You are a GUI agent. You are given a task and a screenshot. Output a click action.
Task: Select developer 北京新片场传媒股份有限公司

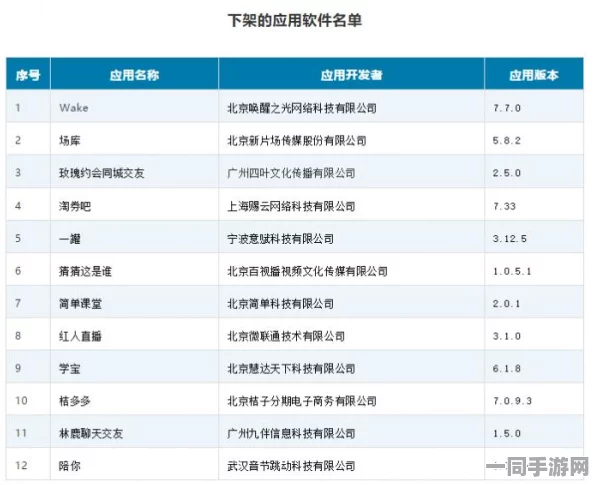[297, 141]
